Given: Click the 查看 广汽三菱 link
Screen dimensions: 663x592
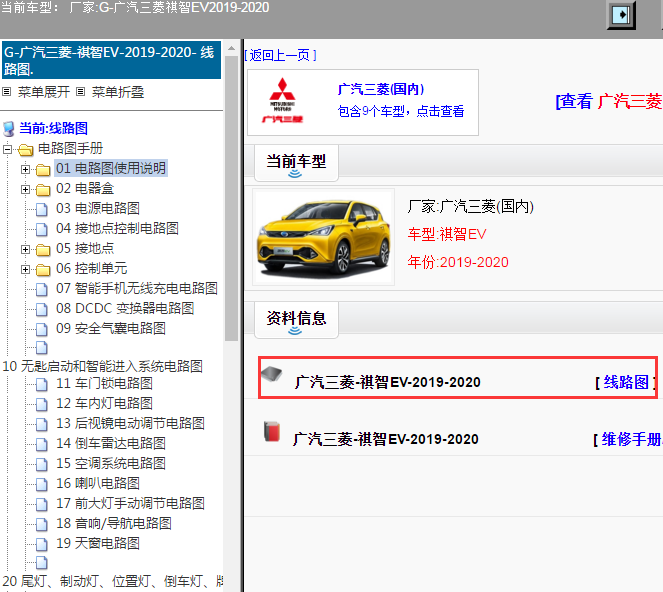Looking at the screenshot, I should pyautogui.click(x=609, y=101).
